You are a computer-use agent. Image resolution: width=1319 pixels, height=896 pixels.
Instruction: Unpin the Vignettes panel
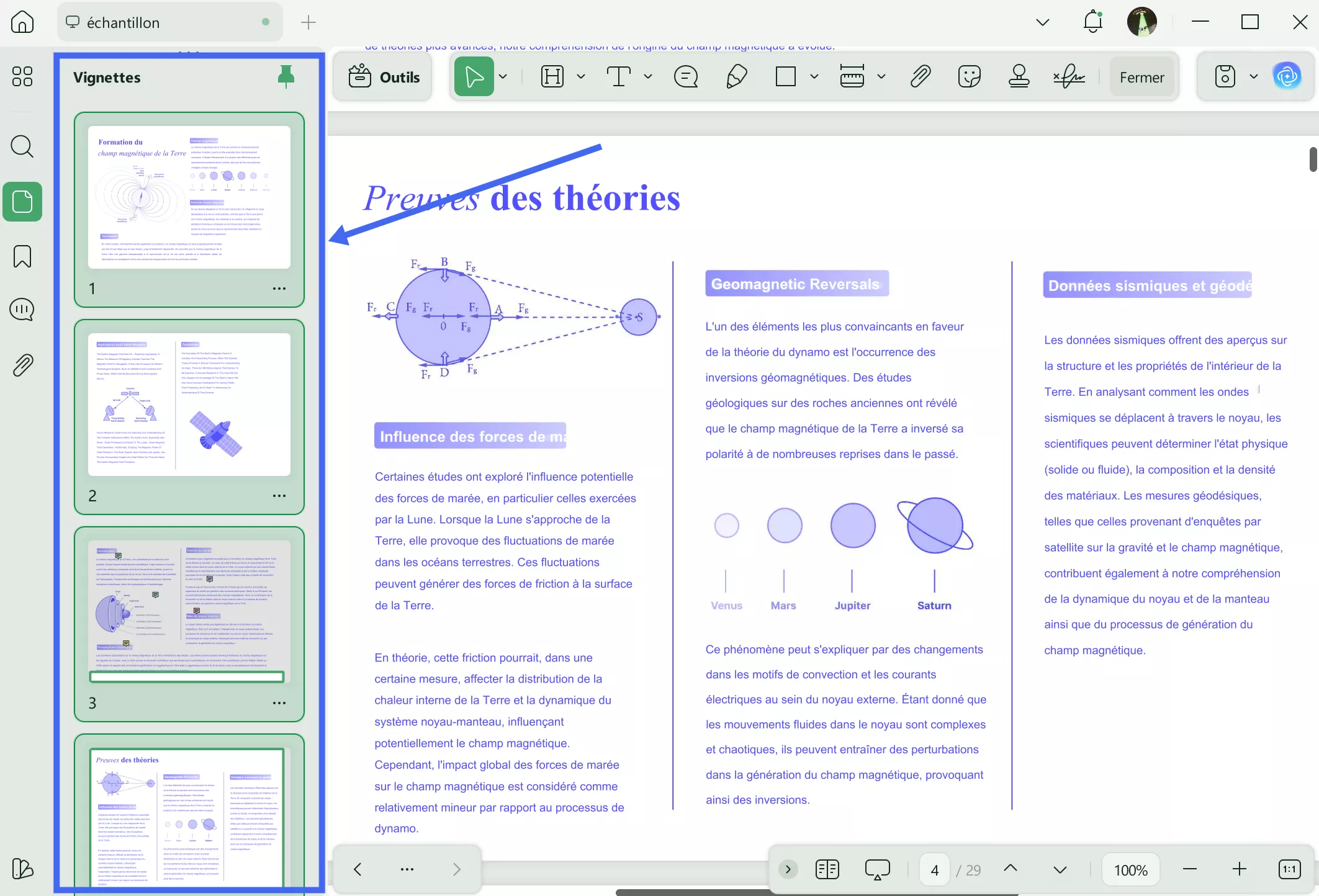pyautogui.click(x=287, y=76)
